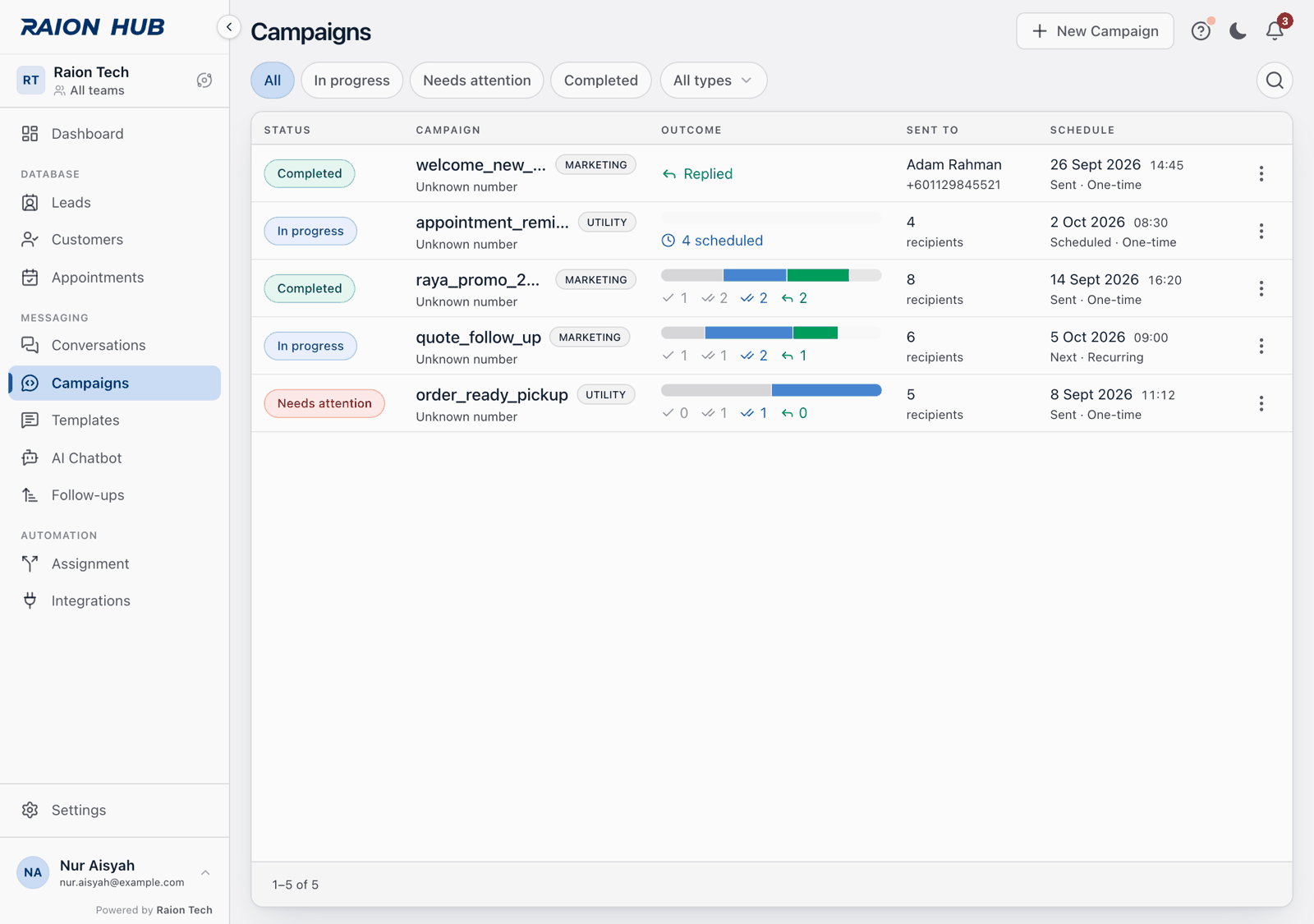Filter campaigns by Needs attention

476,80
